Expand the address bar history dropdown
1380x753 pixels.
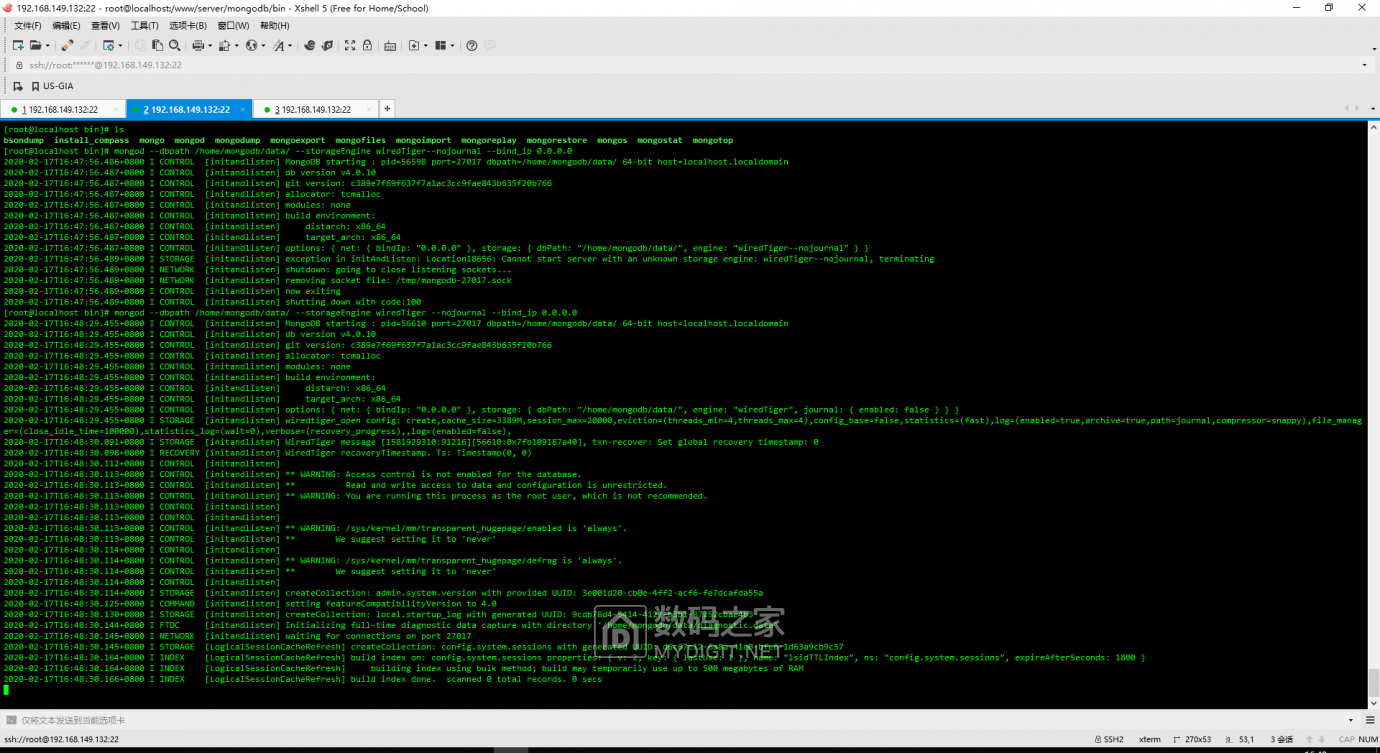point(1365,65)
